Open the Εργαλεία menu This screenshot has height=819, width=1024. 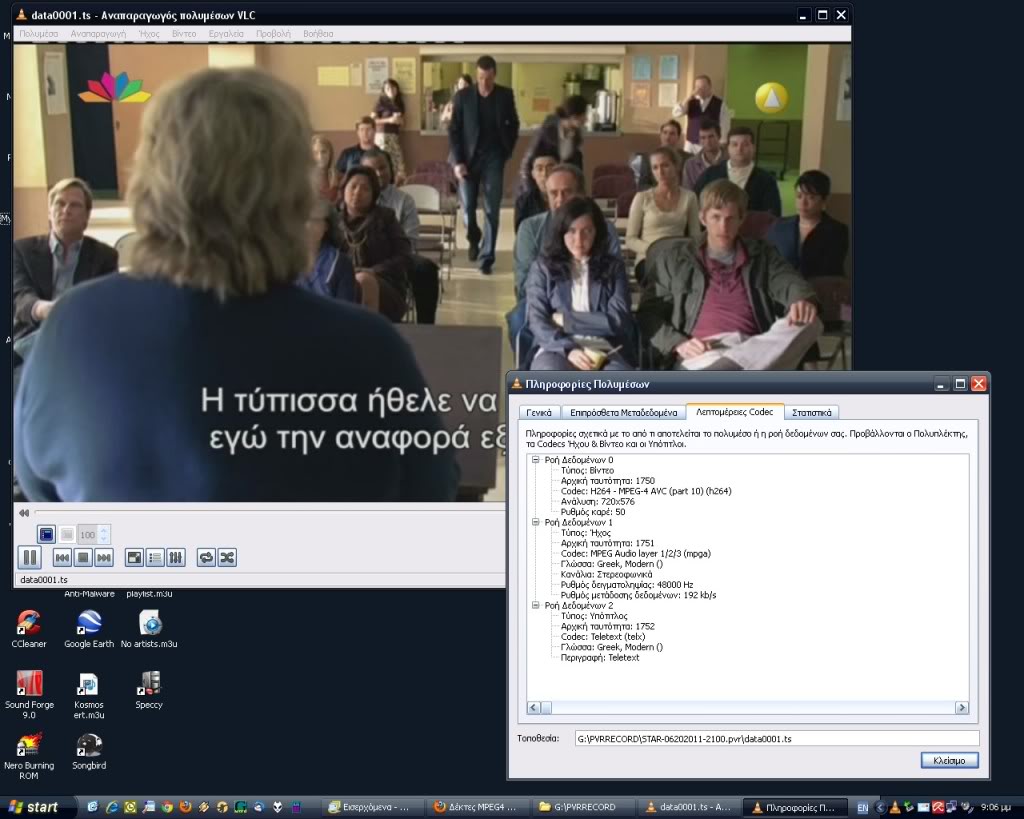click(x=226, y=33)
